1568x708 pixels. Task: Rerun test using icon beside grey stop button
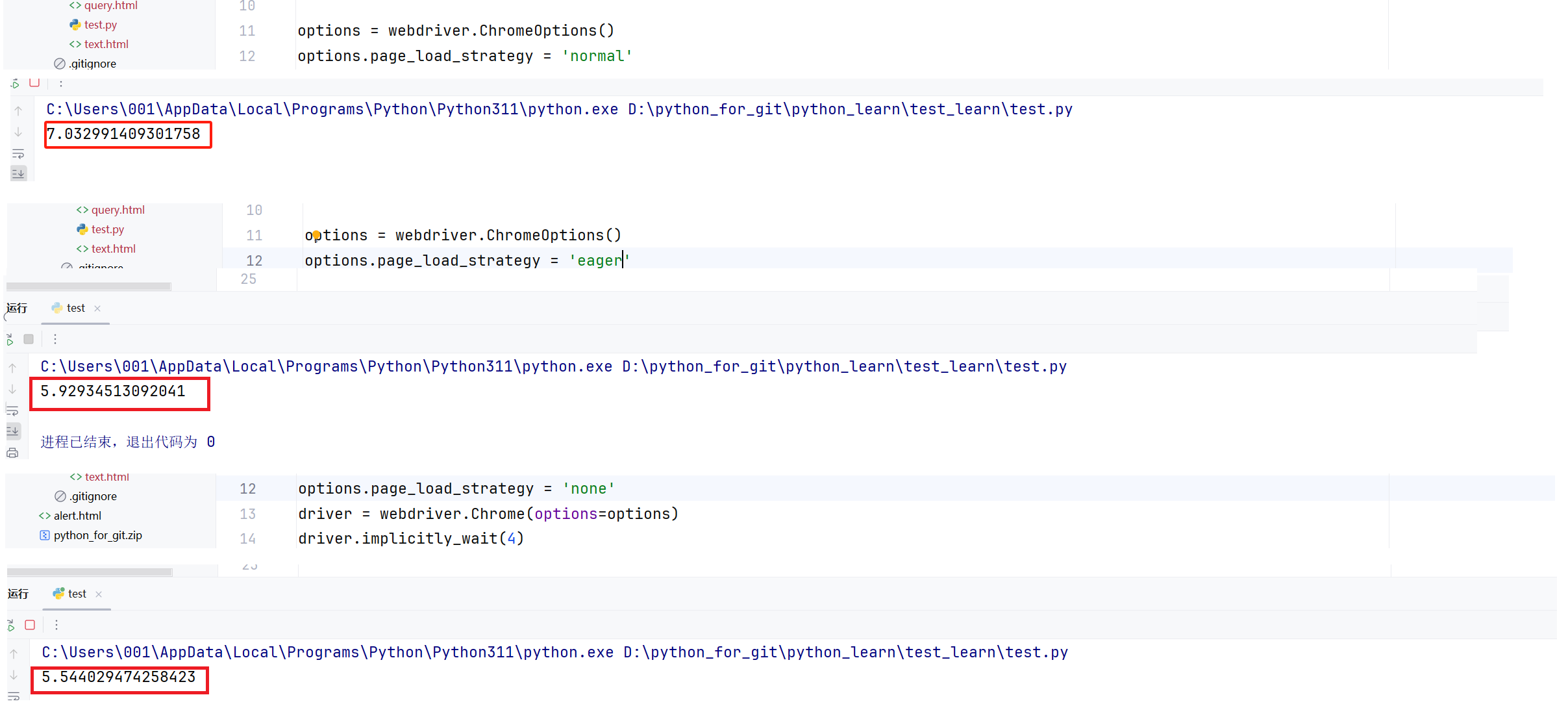tap(10, 339)
